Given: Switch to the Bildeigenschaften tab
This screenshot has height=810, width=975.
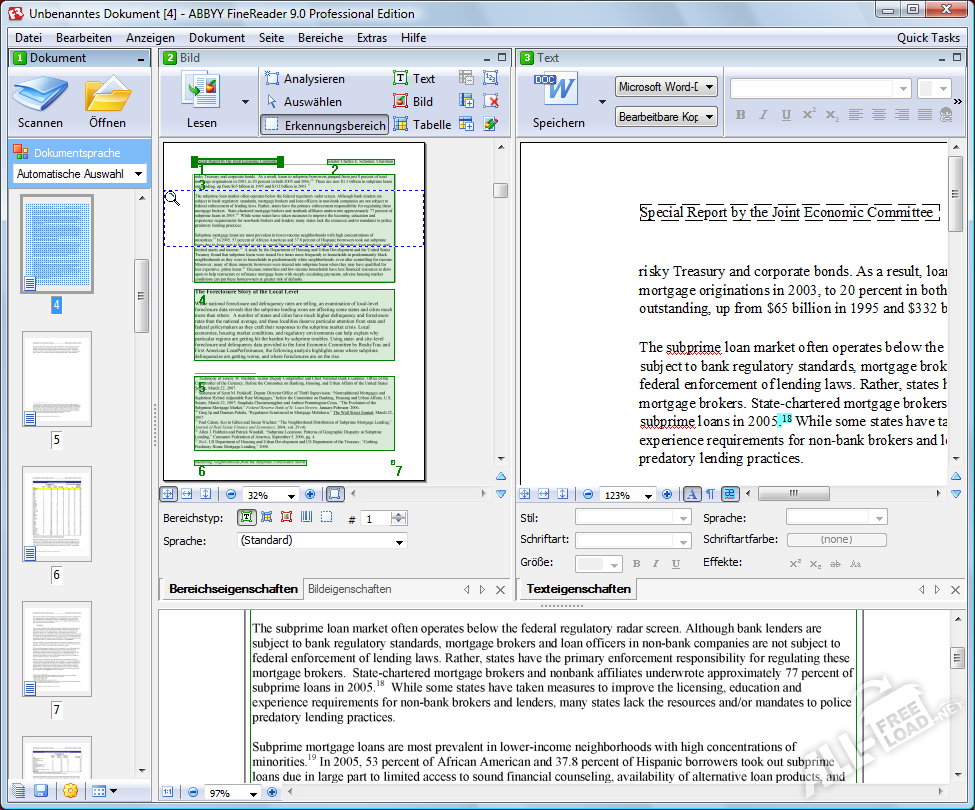Looking at the screenshot, I should pos(349,589).
